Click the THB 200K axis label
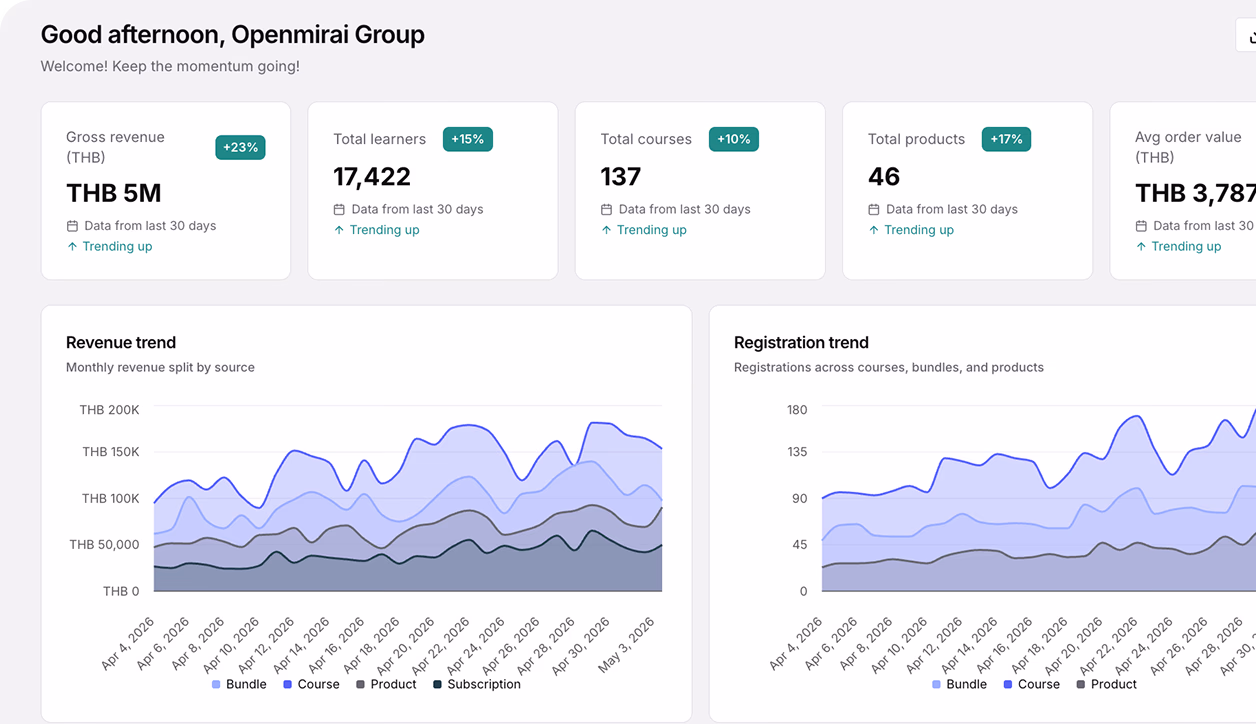Screen dimensions: 1256x724 [x=110, y=410]
